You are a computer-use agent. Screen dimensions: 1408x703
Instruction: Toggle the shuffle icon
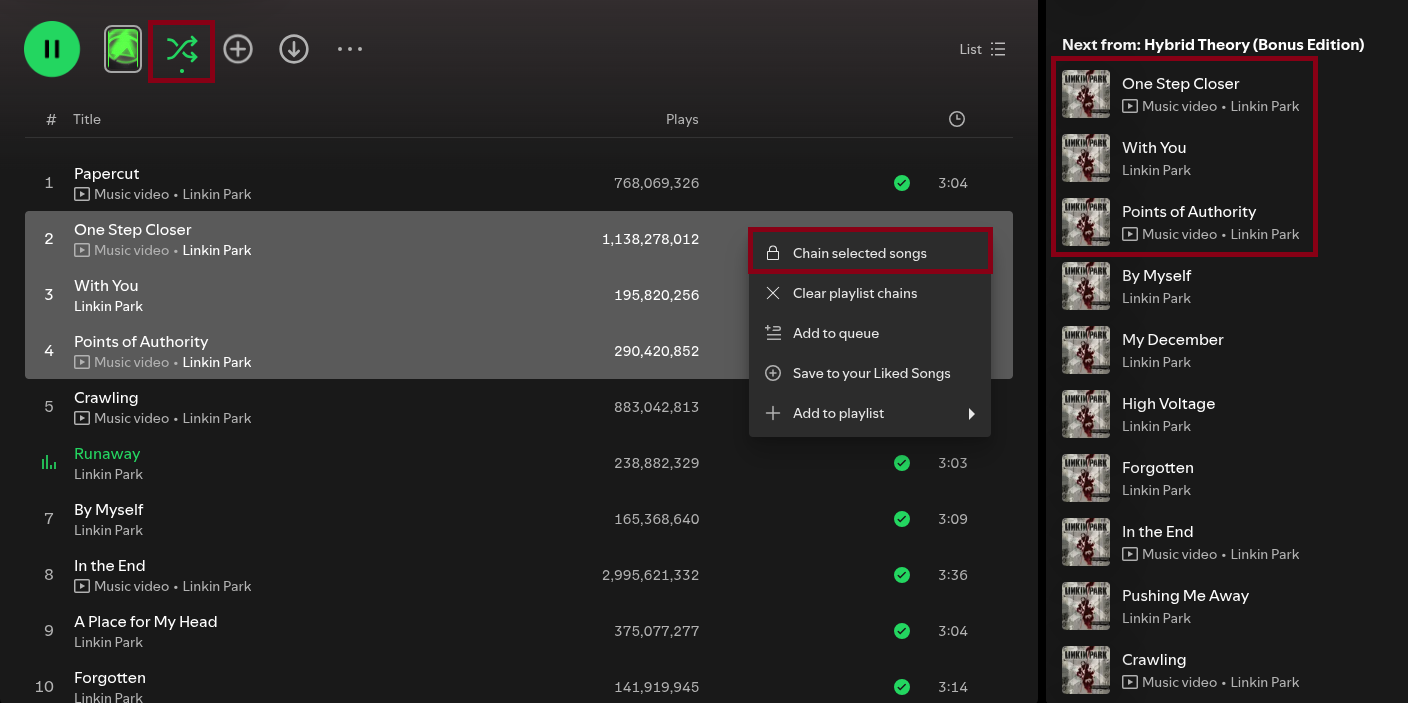[181, 49]
